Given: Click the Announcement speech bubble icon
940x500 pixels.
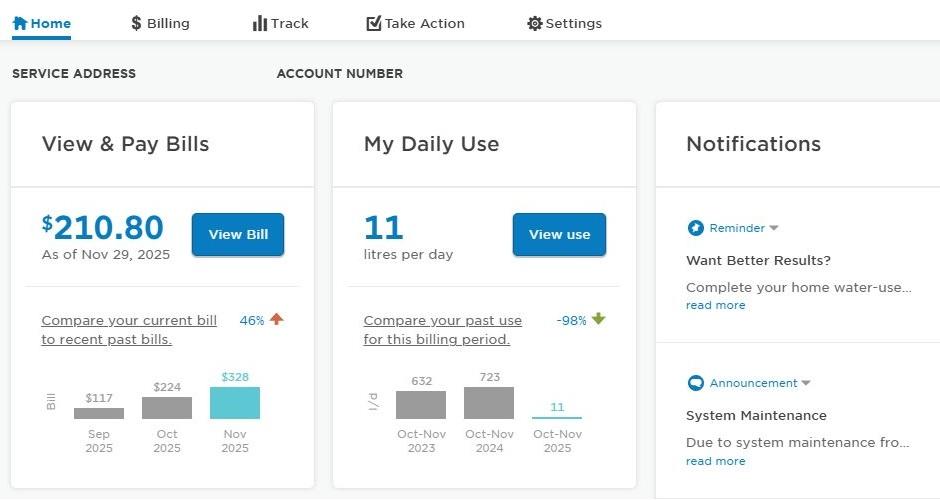Looking at the screenshot, I should click(696, 383).
